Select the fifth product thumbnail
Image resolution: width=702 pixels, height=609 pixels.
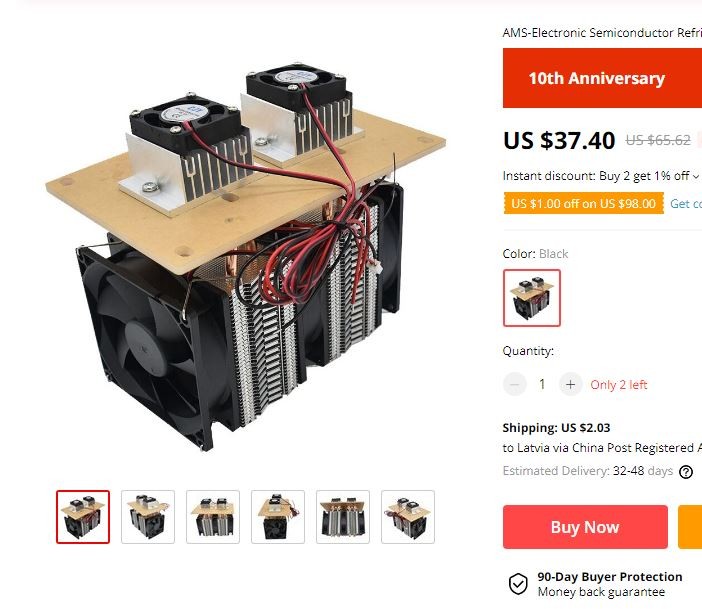pyautogui.click(x=343, y=517)
